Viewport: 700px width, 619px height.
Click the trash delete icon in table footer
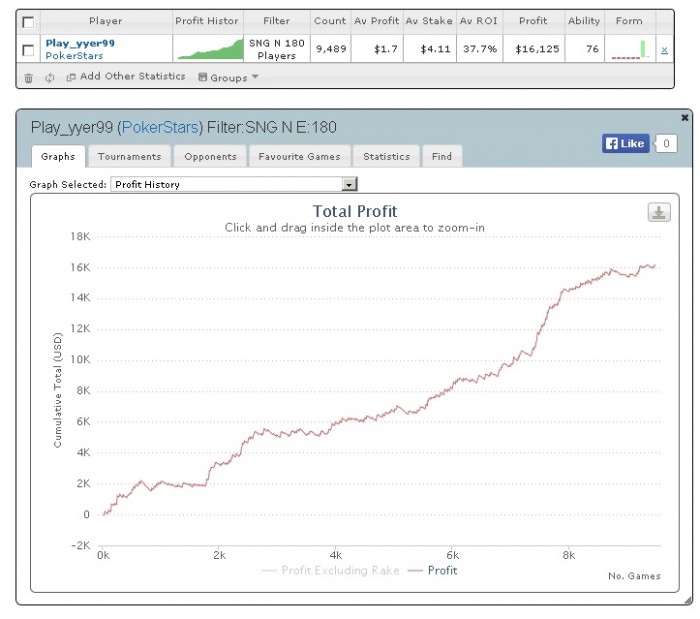point(29,78)
